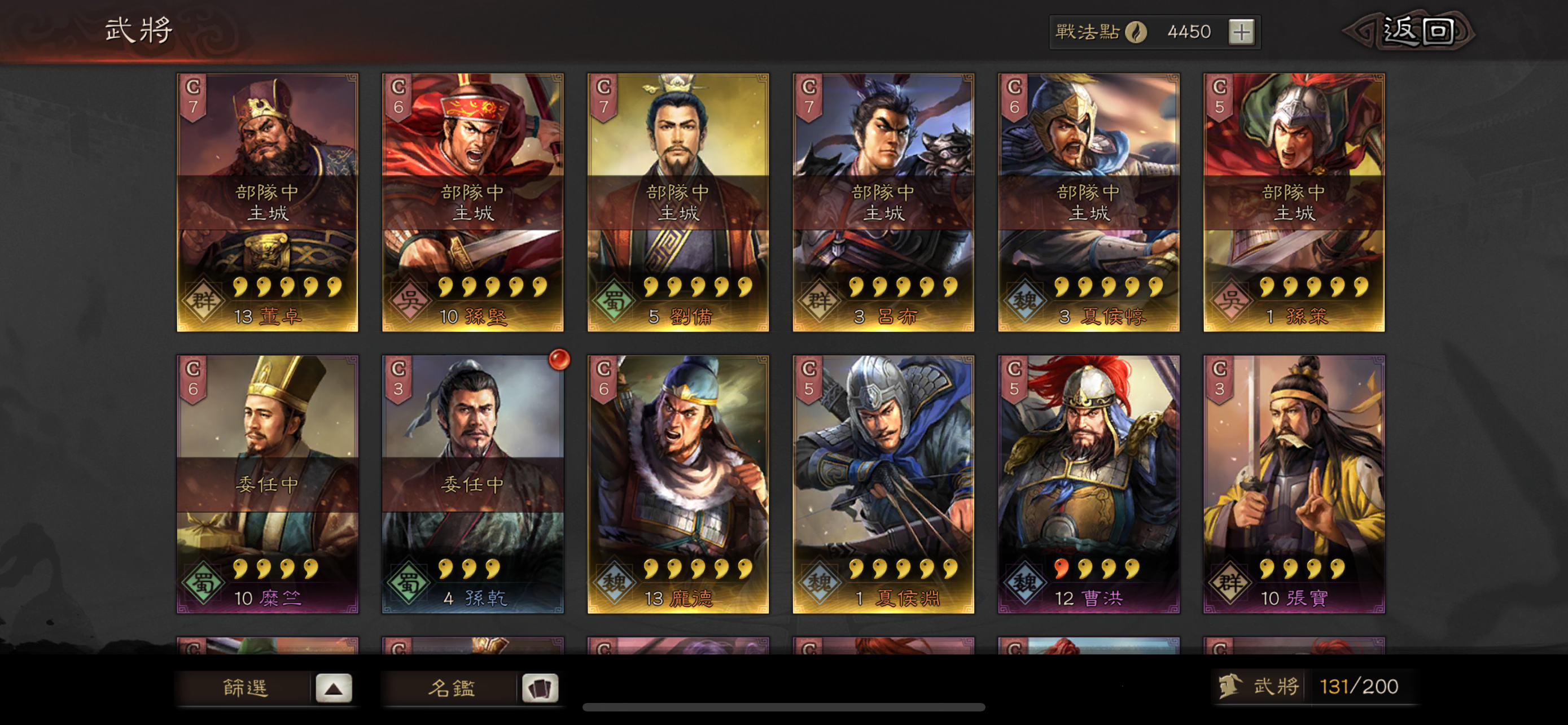Select the 孫堅 general card

point(472,203)
